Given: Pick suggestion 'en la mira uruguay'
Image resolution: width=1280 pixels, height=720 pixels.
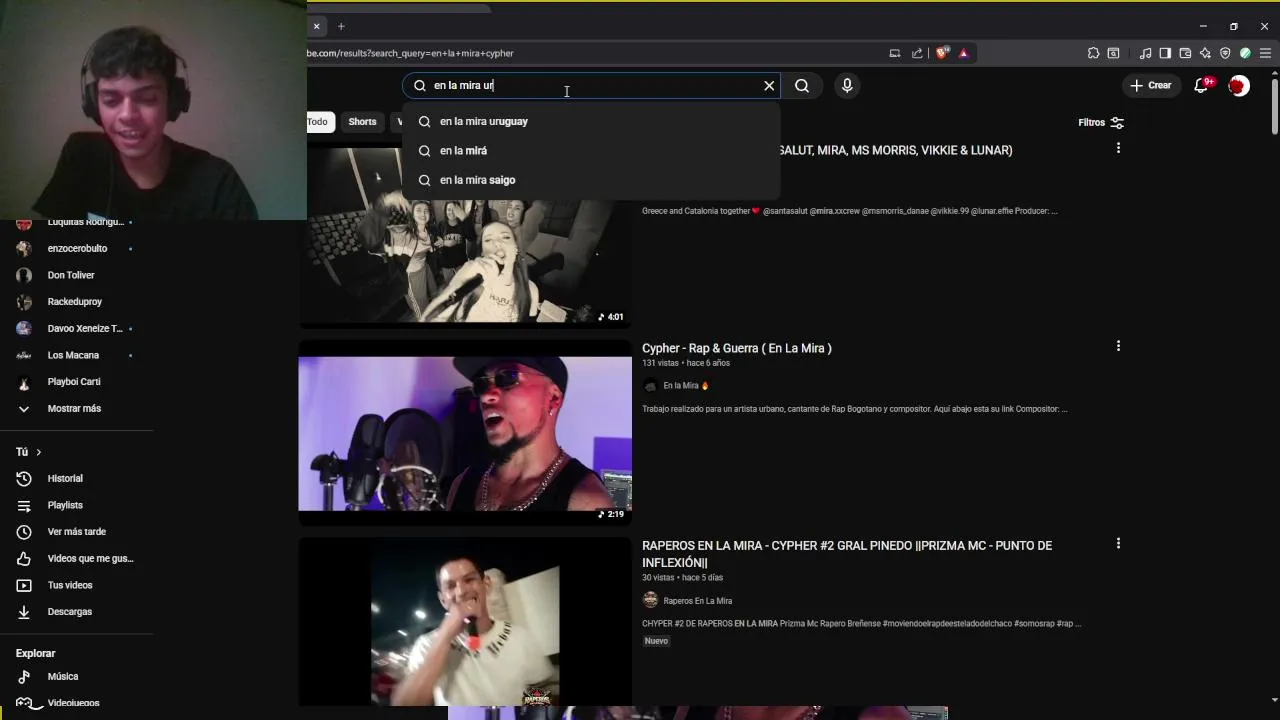Looking at the screenshot, I should tap(591, 121).
